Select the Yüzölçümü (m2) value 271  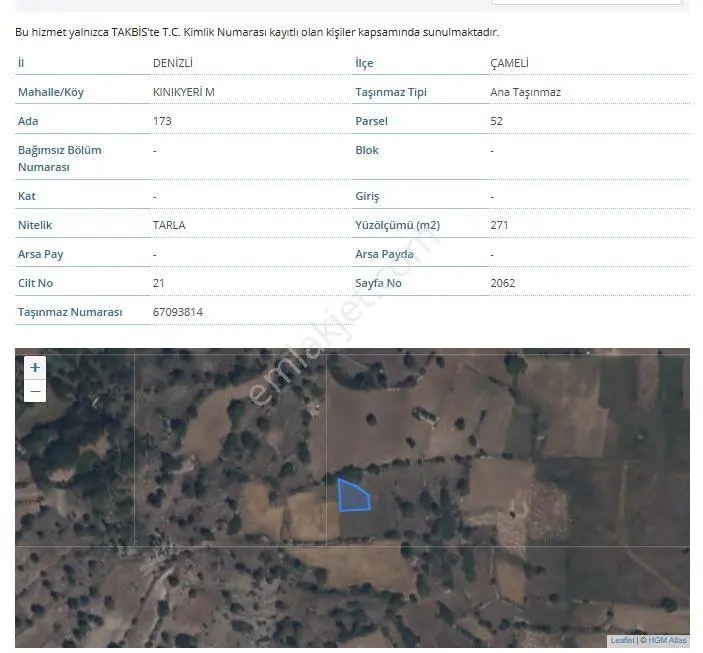pyautogui.click(x=499, y=225)
